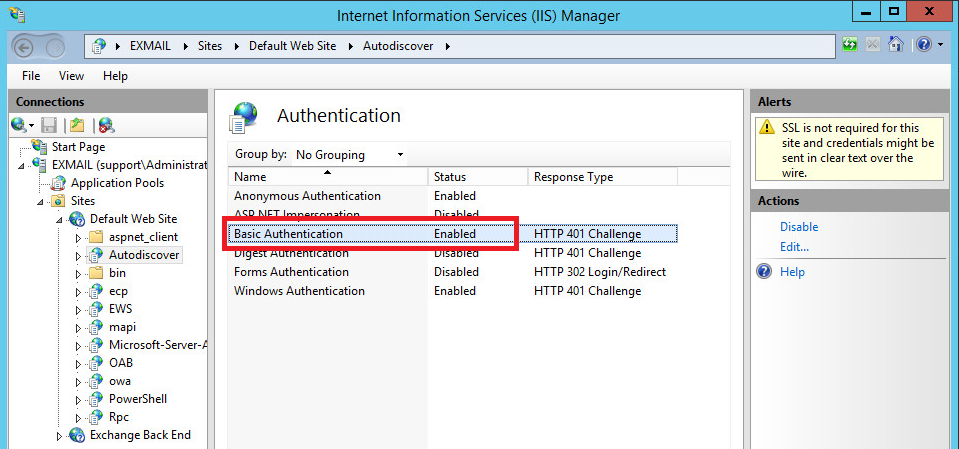Click the Create New Connection globe icon
Viewport: 959px width, 449px height.
(x=20, y=125)
